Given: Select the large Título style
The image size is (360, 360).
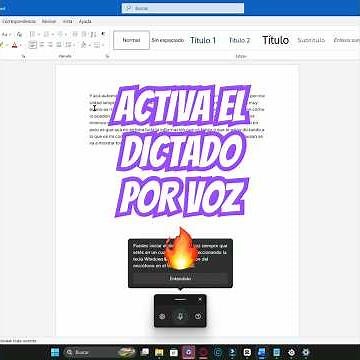Looking at the screenshot, I should [x=275, y=40].
